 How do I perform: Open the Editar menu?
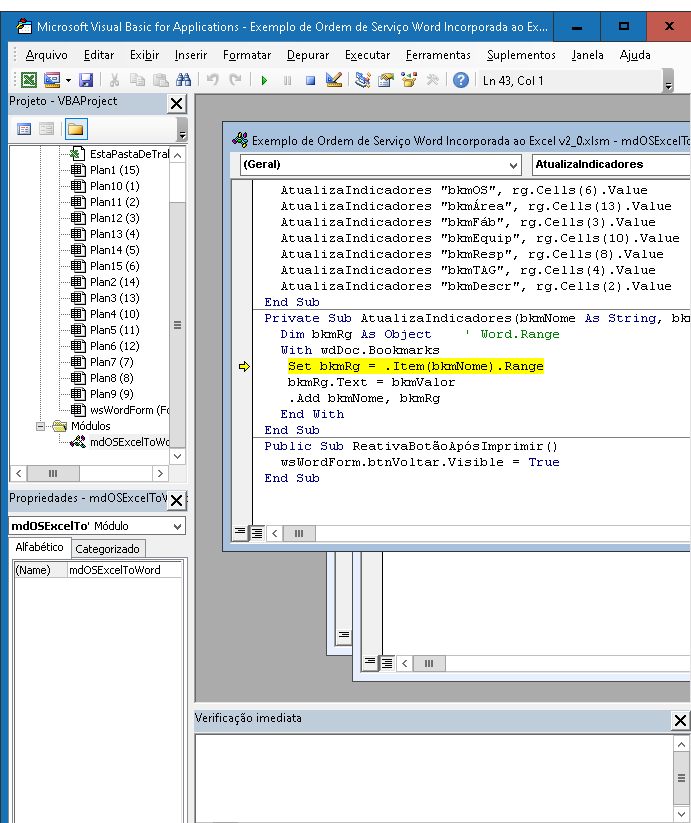tap(99, 55)
